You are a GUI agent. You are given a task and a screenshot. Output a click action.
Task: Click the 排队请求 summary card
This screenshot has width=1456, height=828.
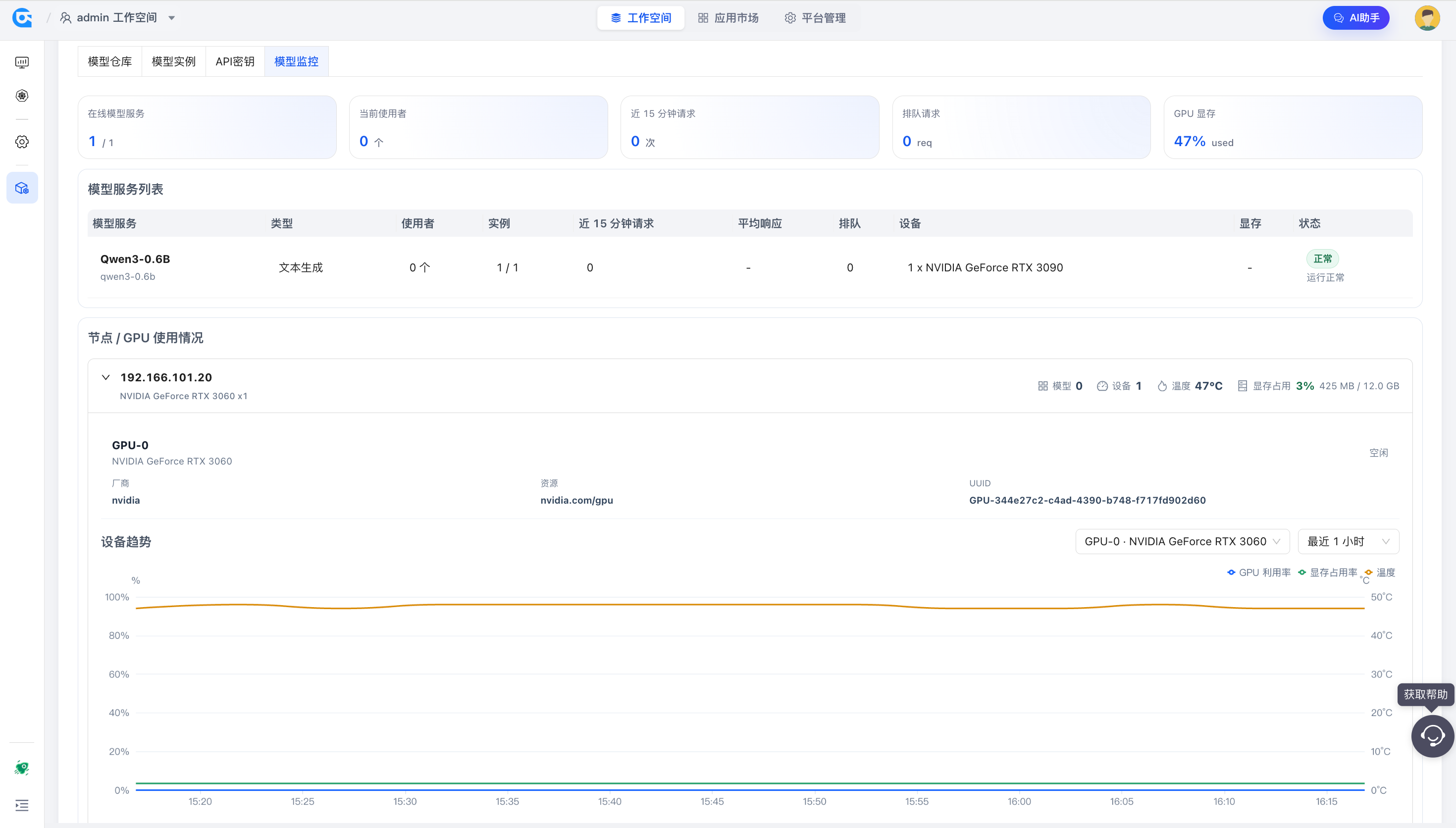click(1021, 127)
